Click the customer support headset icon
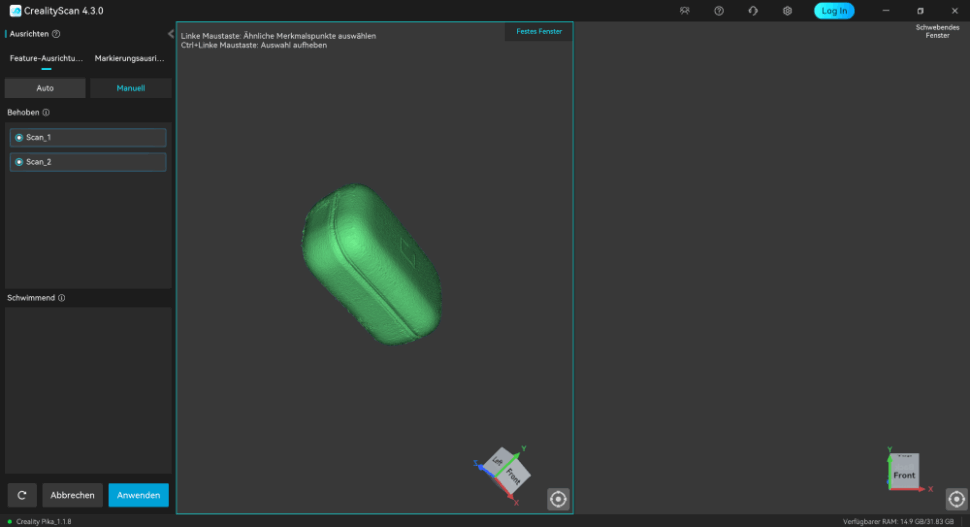Viewport: 970px width, 527px height. [x=753, y=11]
